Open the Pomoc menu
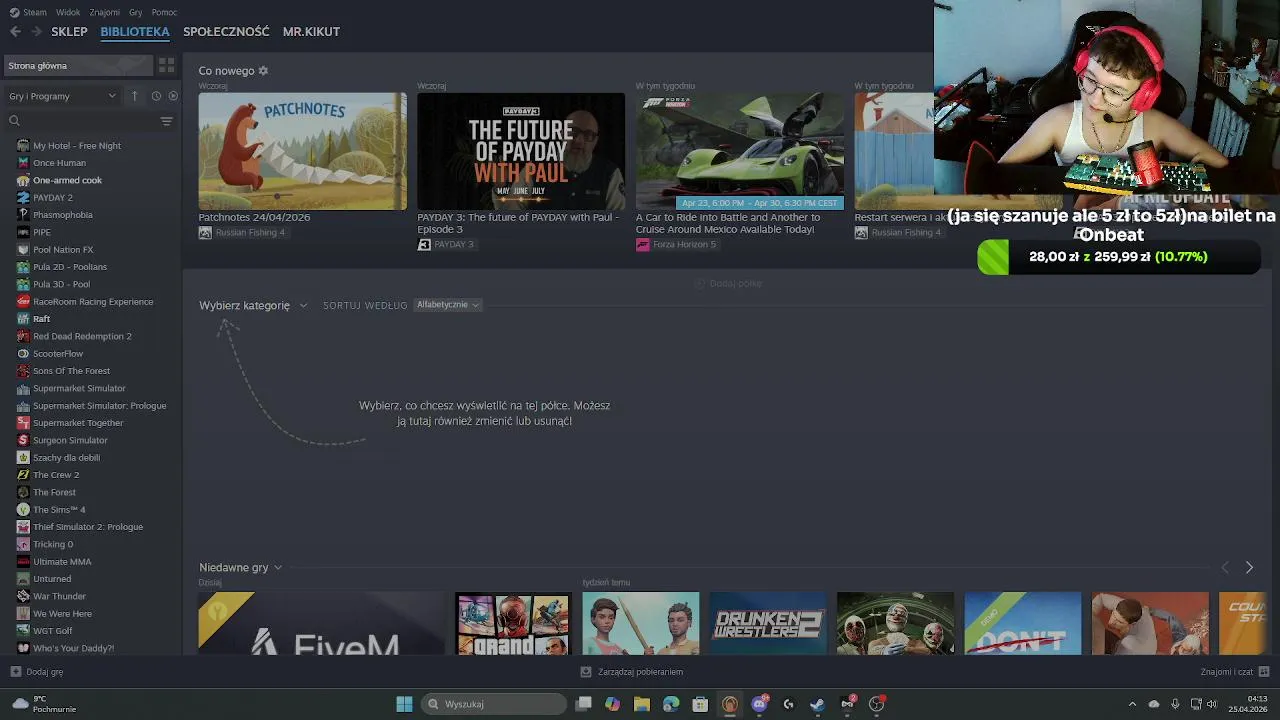1280x720 pixels. 164,12
